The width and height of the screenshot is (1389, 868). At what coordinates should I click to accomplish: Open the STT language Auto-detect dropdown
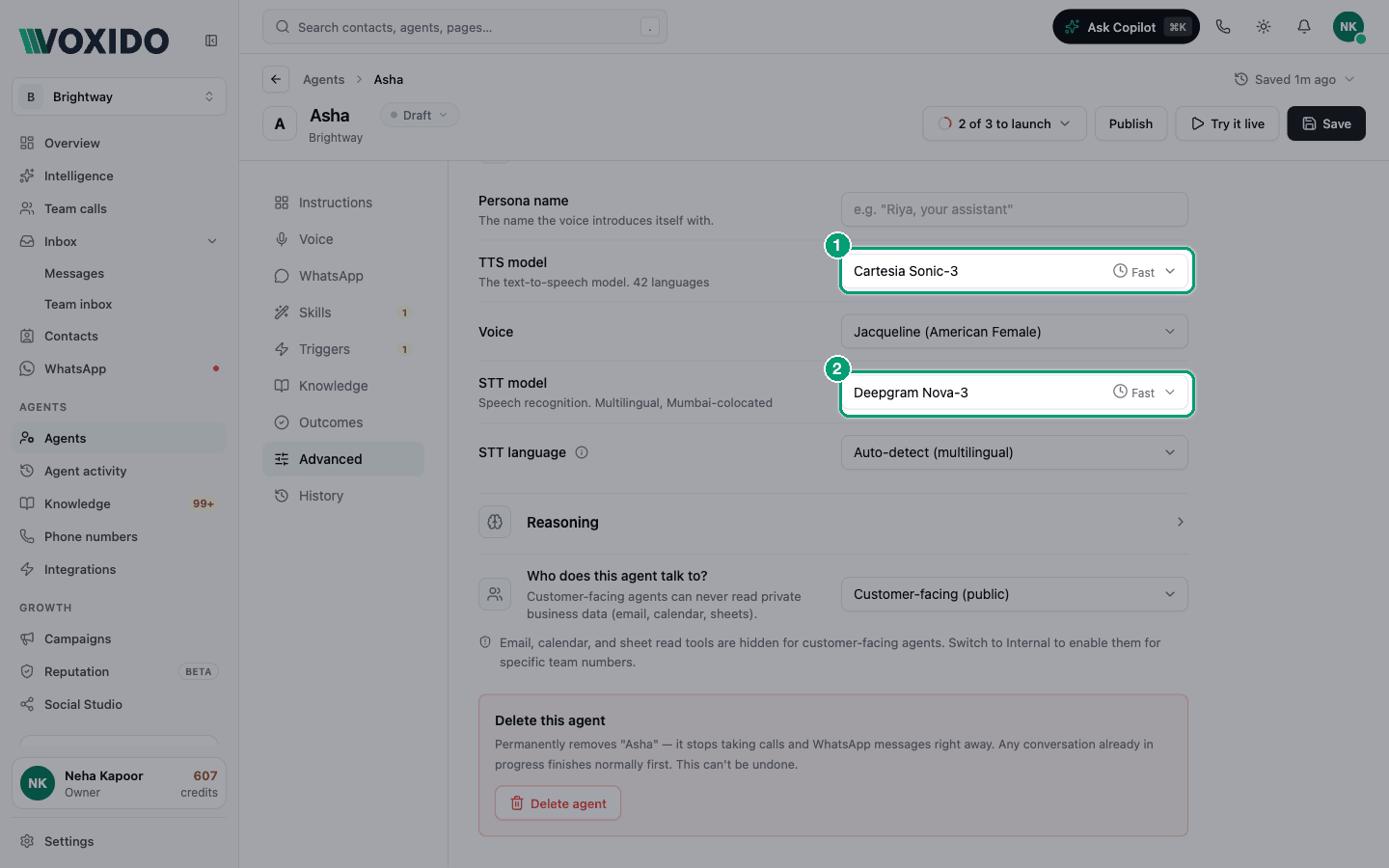point(1015,452)
